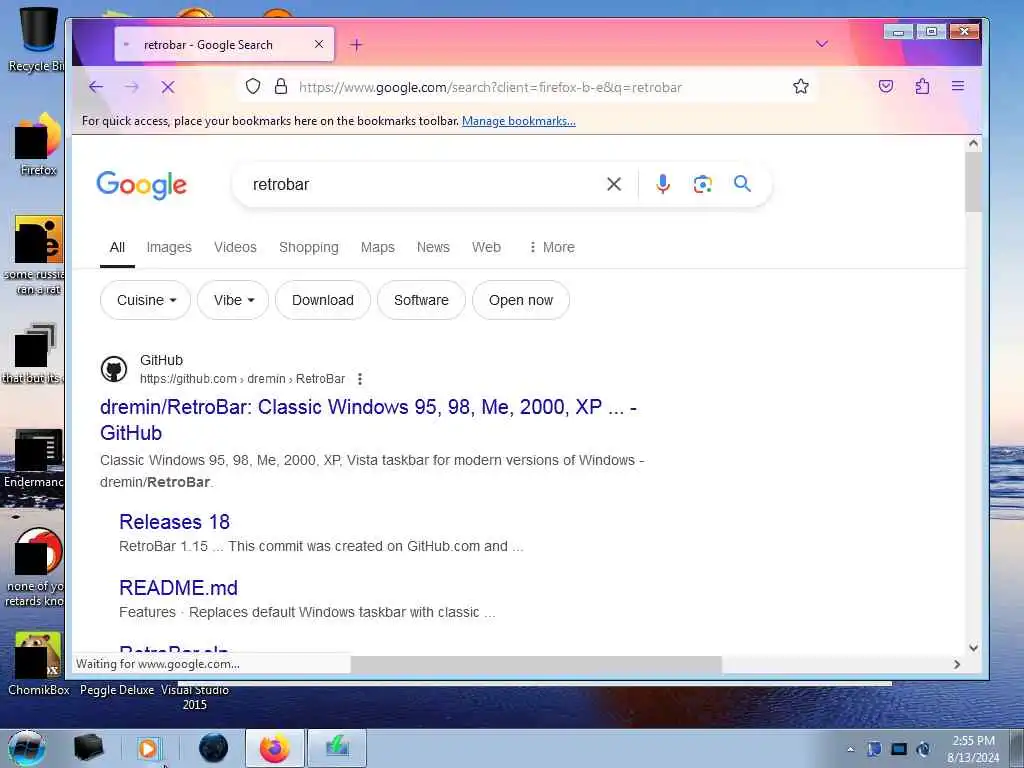Open the Firefox hamburger menu

coord(958,86)
